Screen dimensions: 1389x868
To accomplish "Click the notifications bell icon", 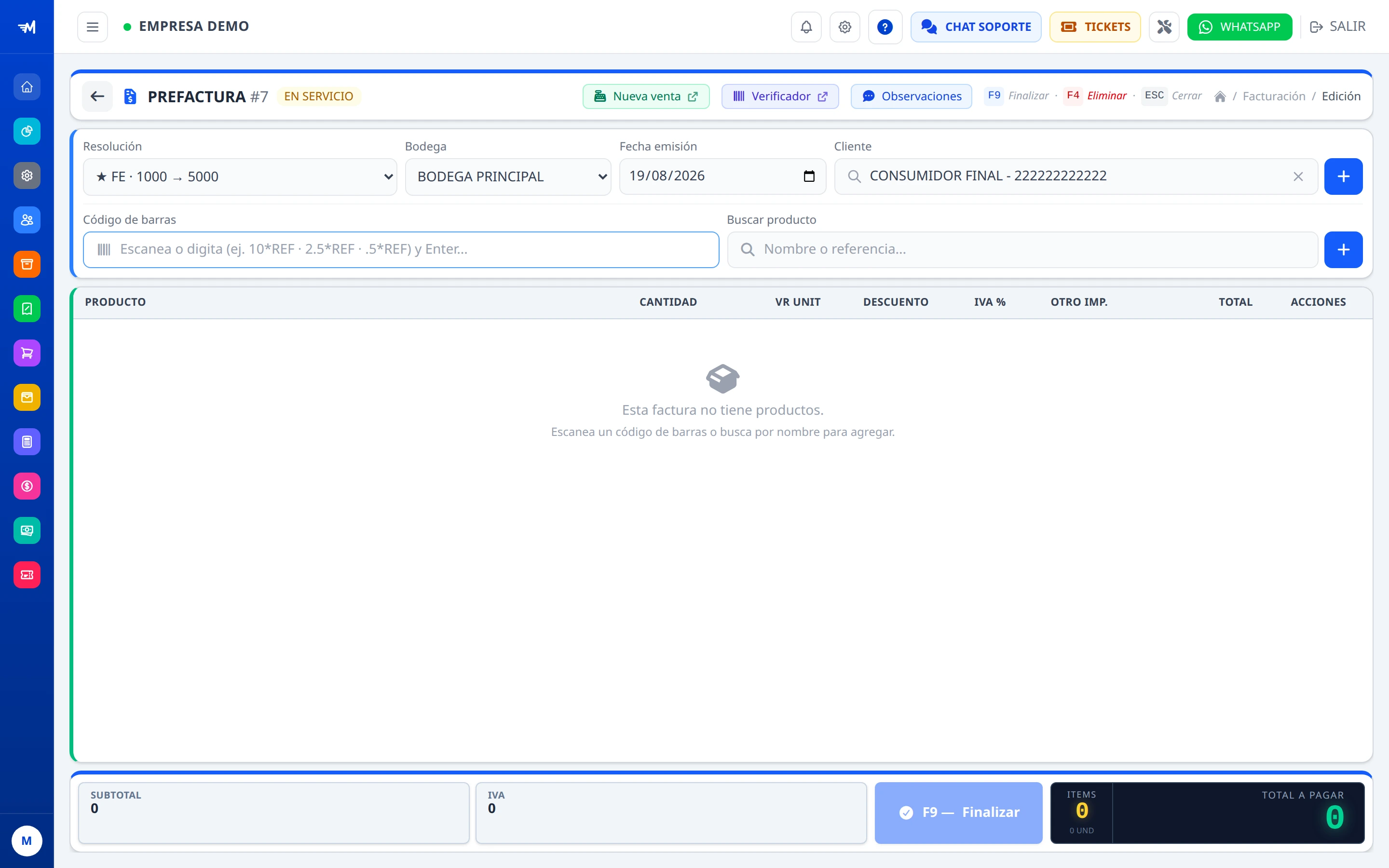I will pyautogui.click(x=806, y=27).
